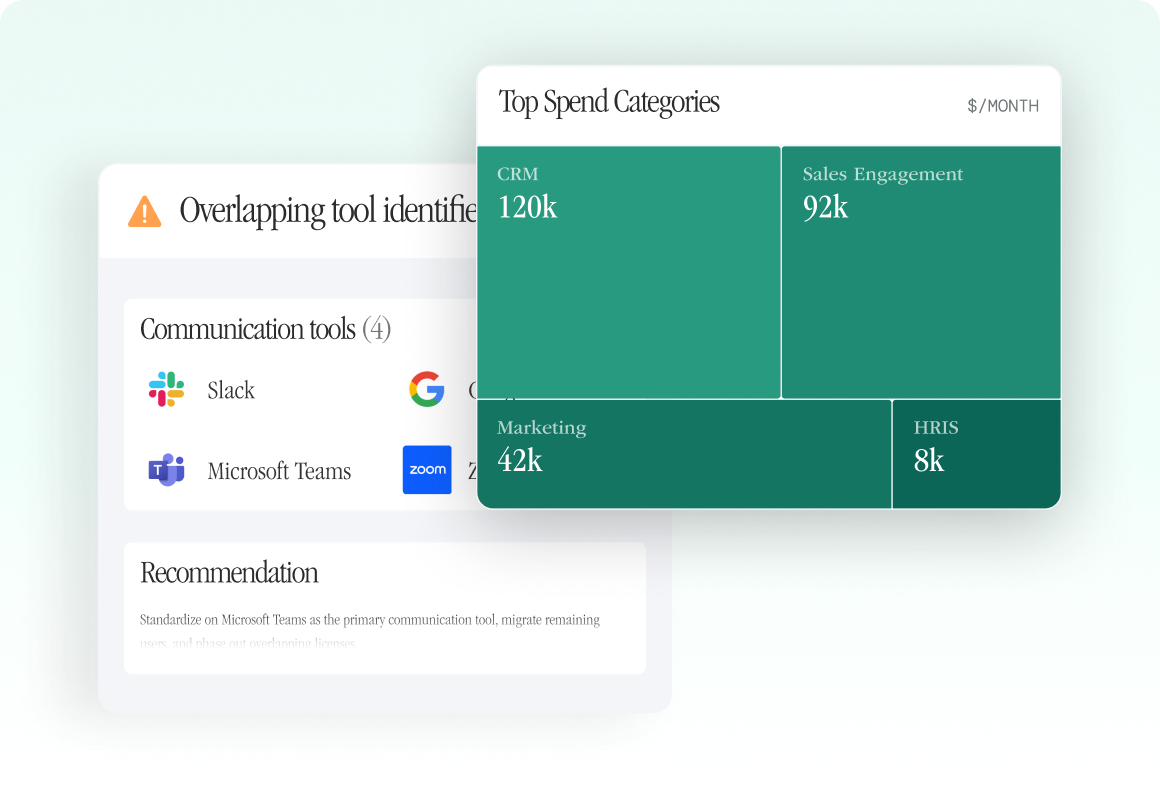This screenshot has width=1160, height=800.
Task: Click the Google logo icon
Action: point(427,389)
